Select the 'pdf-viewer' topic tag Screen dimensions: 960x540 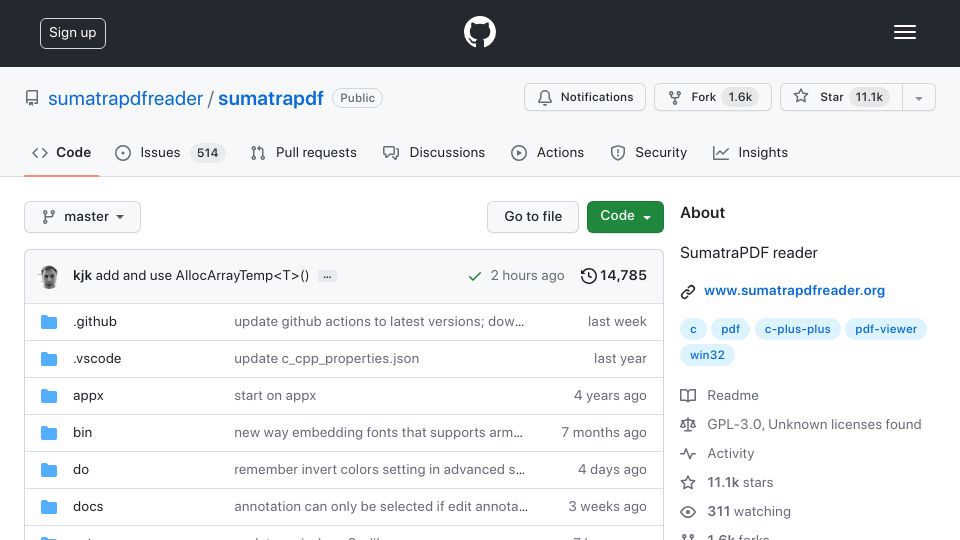pyautogui.click(x=886, y=329)
